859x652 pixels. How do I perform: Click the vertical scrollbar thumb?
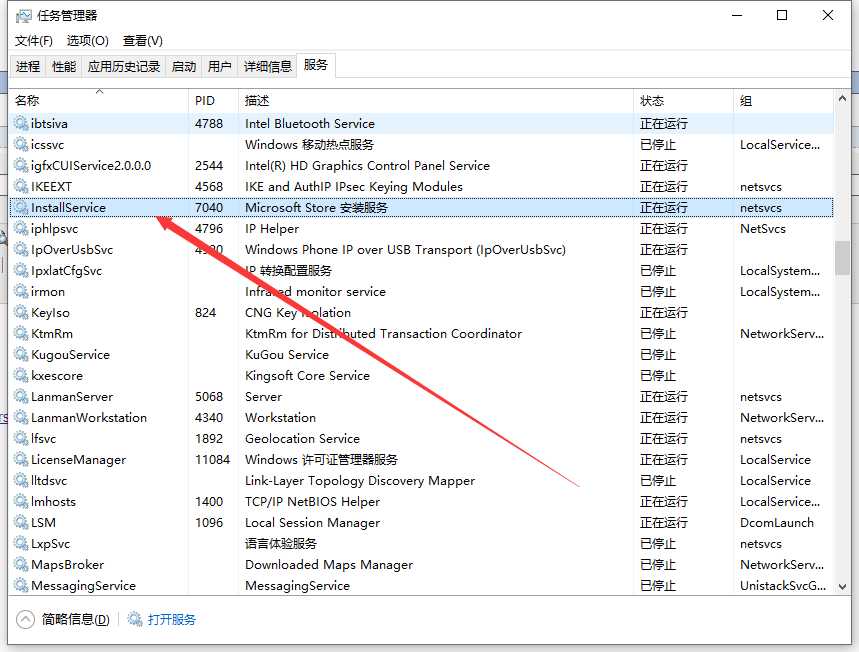[x=843, y=258]
